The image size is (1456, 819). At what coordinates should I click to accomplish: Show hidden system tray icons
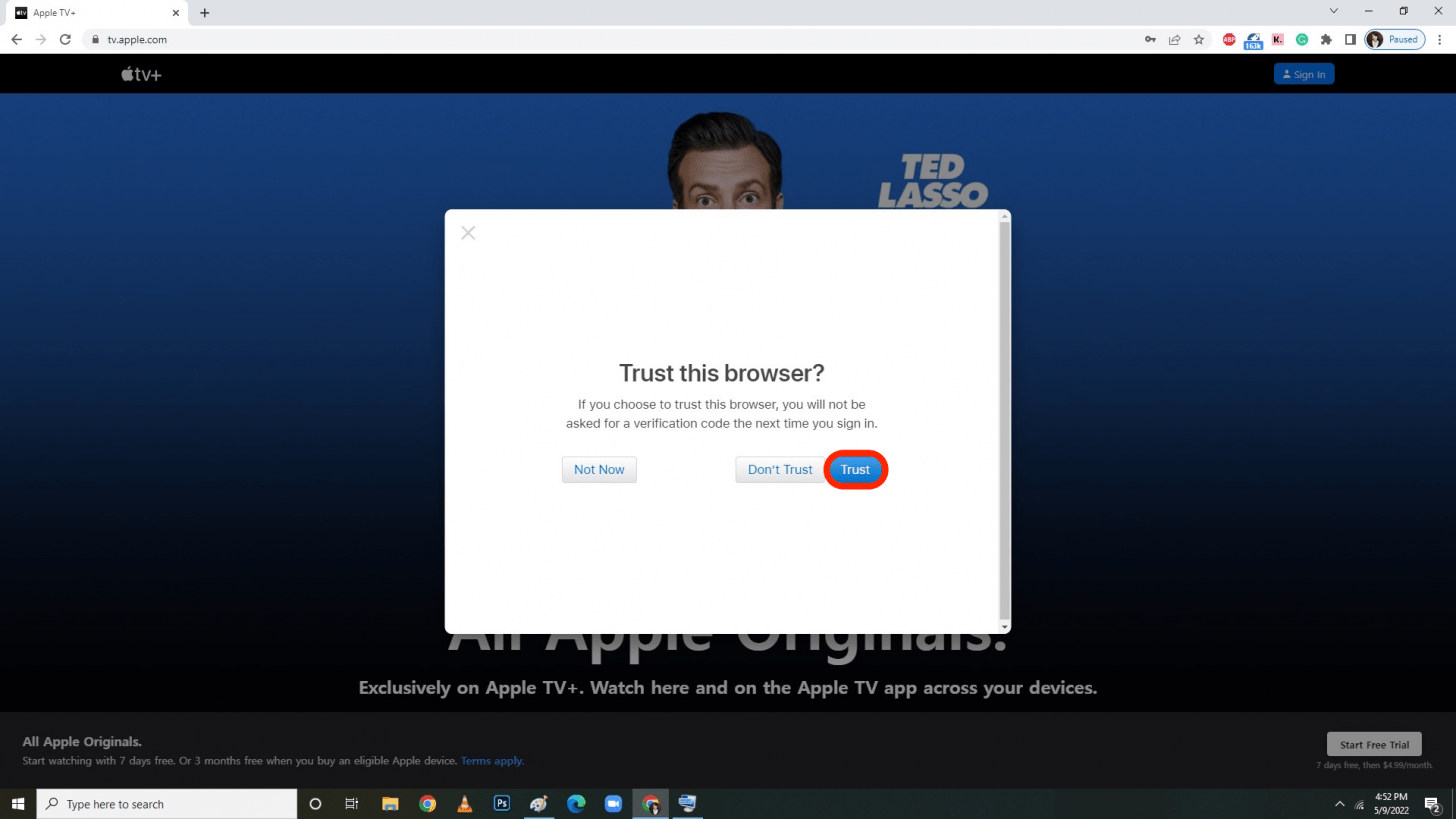(1339, 804)
